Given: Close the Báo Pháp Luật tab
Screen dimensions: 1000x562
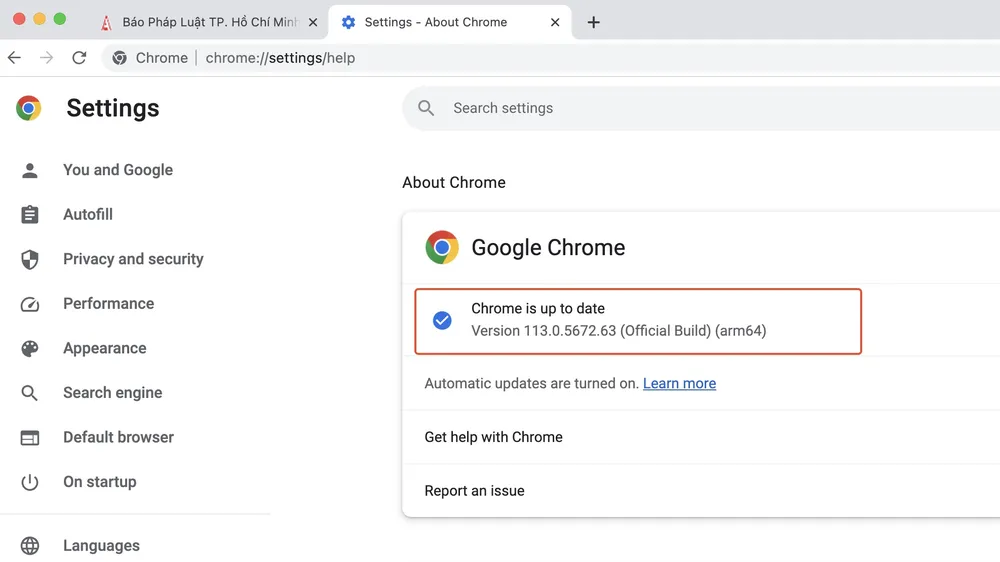Looking at the screenshot, I should [x=313, y=22].
